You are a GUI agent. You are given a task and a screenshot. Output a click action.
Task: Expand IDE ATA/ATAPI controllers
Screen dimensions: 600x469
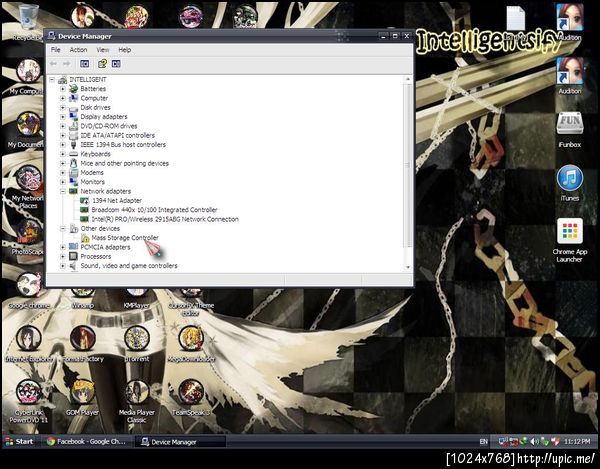click(63, 135)
